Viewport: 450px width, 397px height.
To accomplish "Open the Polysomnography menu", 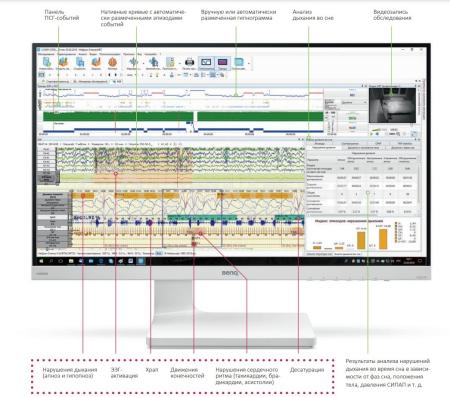I will click(x=110, y=54).
